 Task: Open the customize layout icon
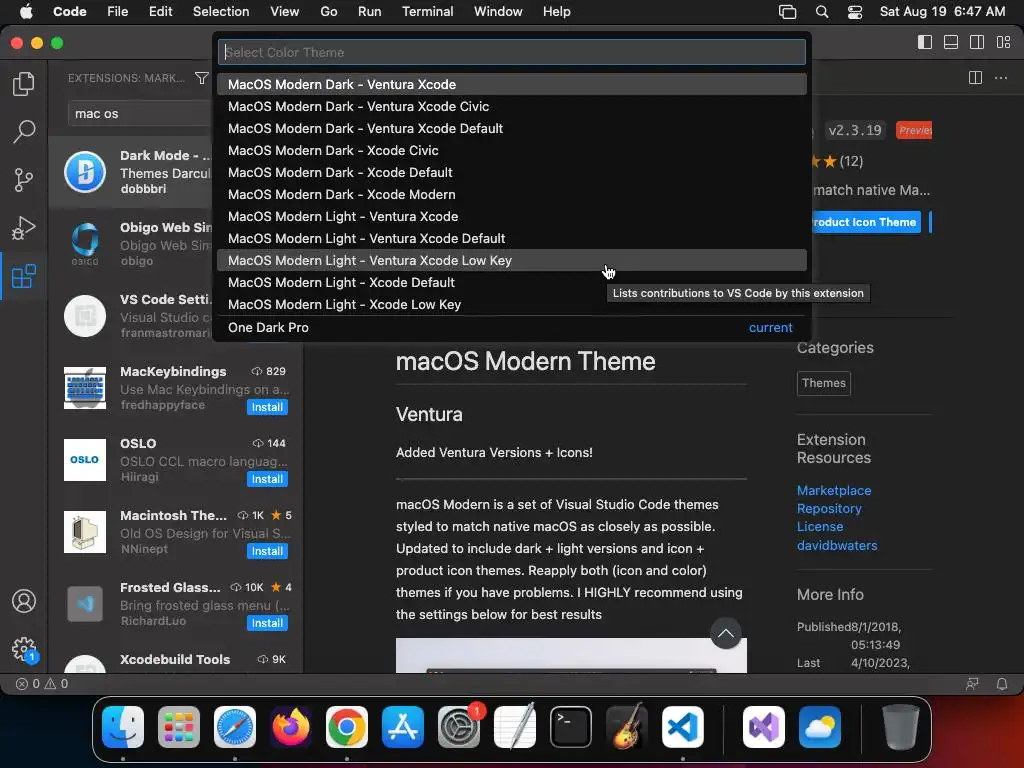(1003, 42)
